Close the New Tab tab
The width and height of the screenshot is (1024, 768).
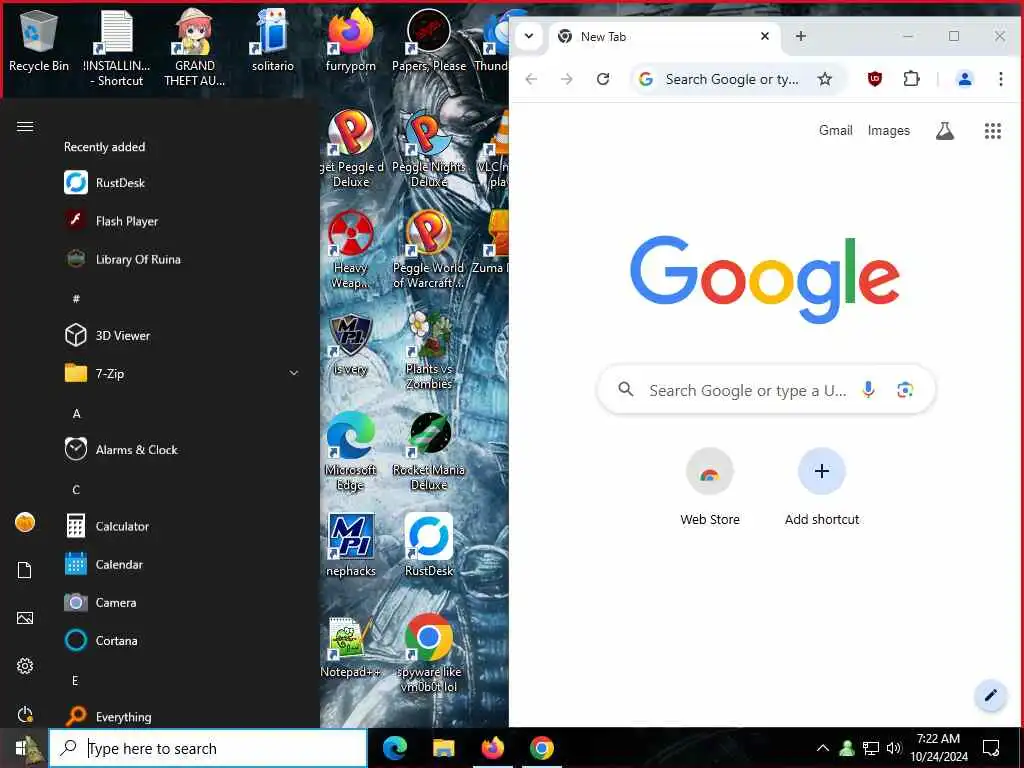coord(765,37)
